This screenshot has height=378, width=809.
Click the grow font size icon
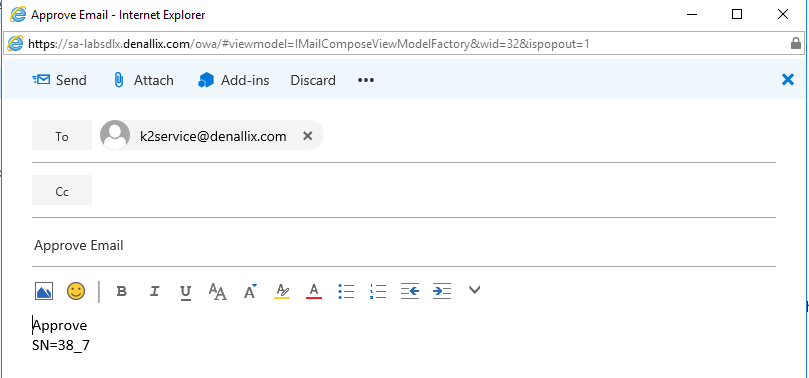pos(250,291)
